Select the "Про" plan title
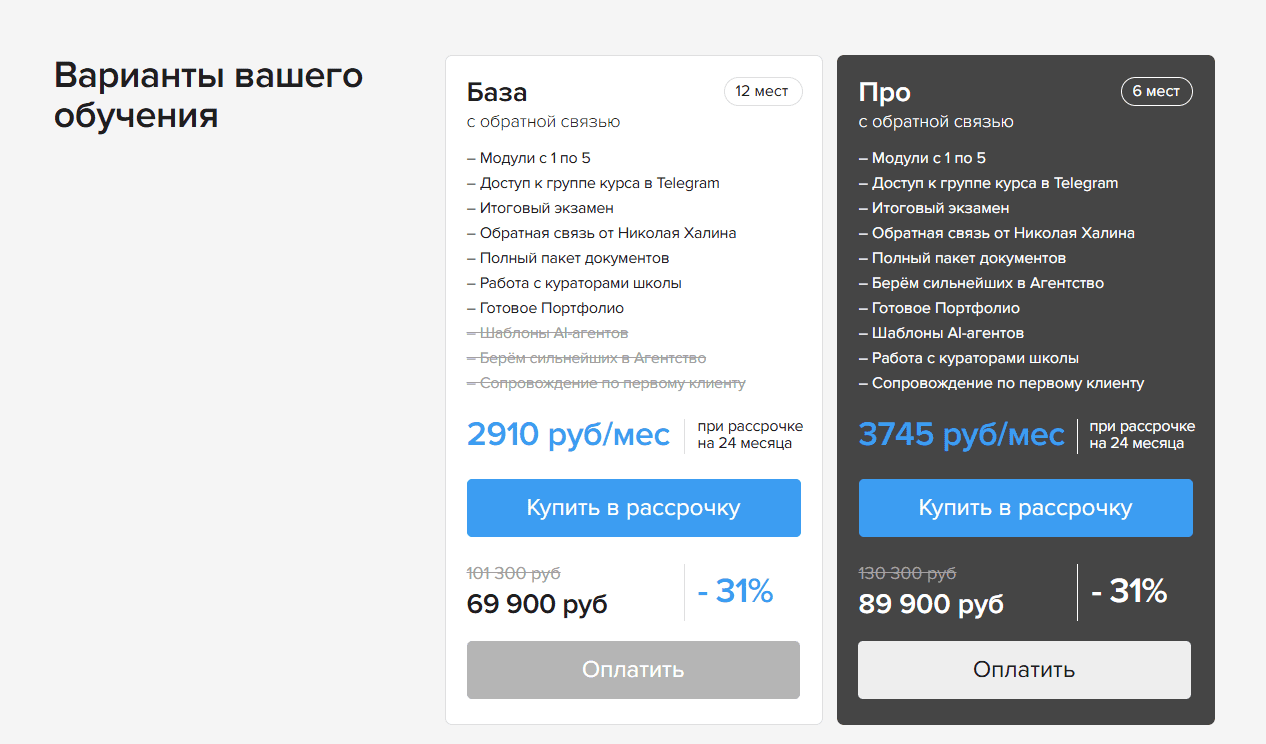 (x=885, y=92)
